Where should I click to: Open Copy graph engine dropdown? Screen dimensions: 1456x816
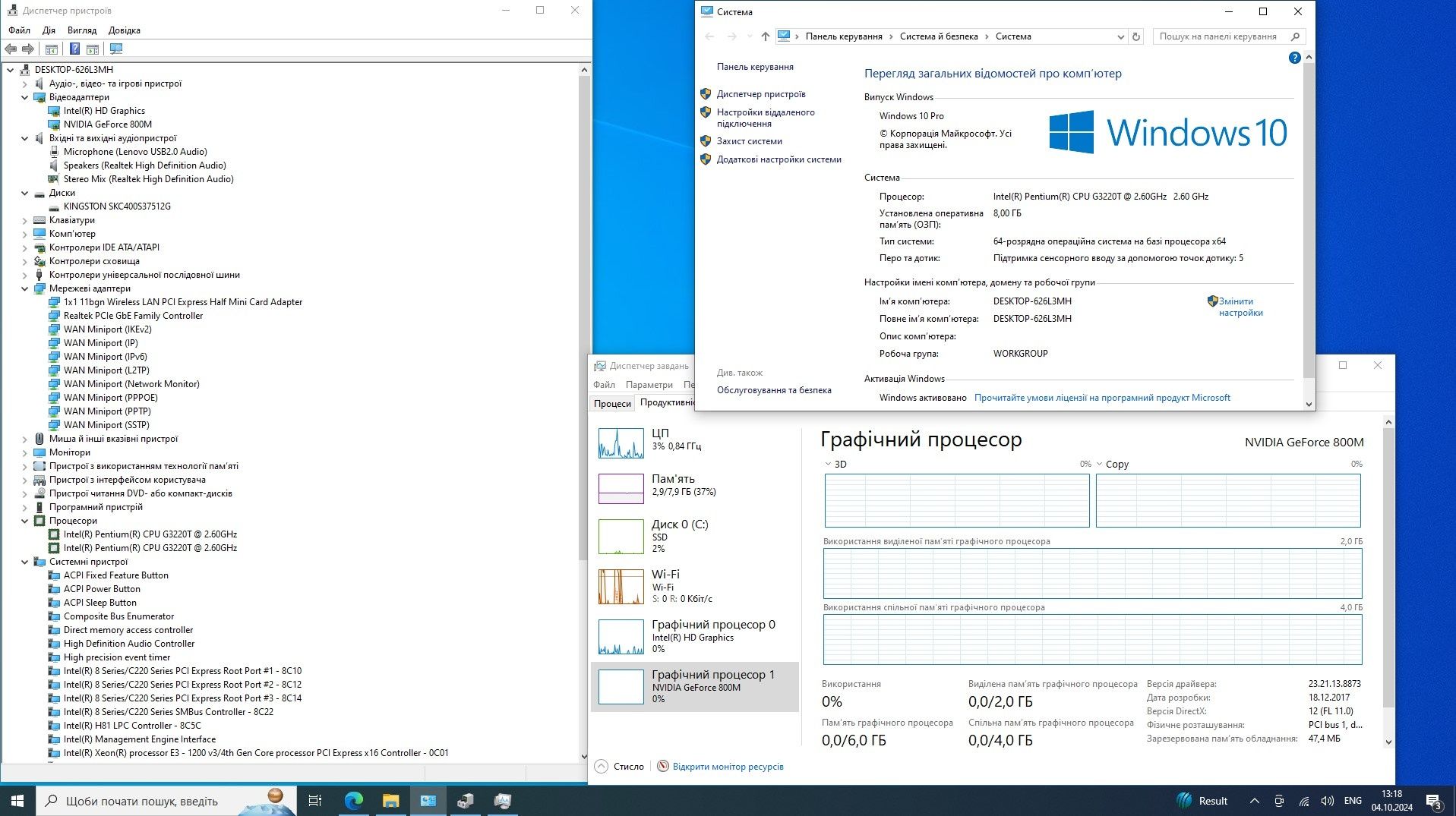(1113, 464)
